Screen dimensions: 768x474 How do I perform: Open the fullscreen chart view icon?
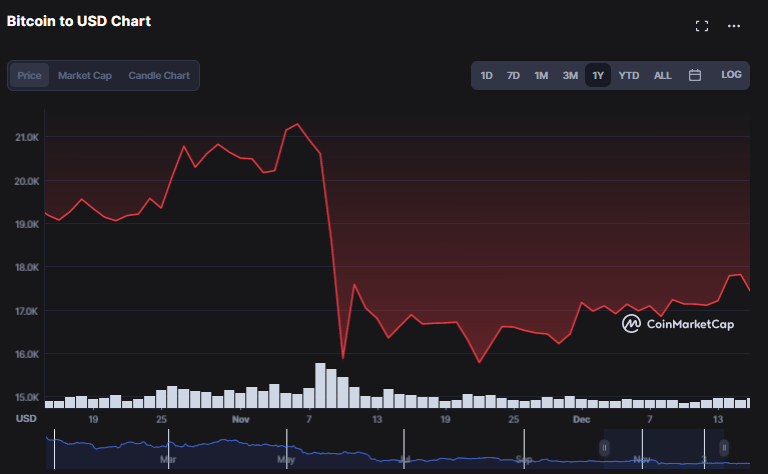click(702, 26)
